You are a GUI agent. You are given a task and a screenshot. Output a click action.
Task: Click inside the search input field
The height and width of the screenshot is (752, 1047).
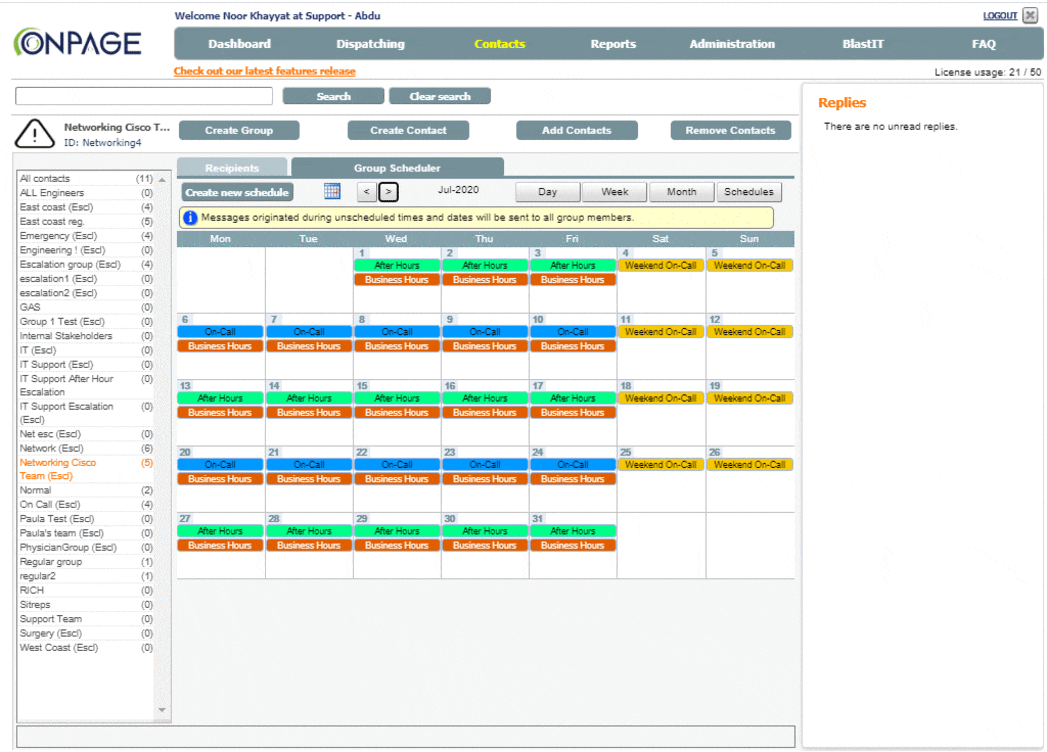coord(143,95)
